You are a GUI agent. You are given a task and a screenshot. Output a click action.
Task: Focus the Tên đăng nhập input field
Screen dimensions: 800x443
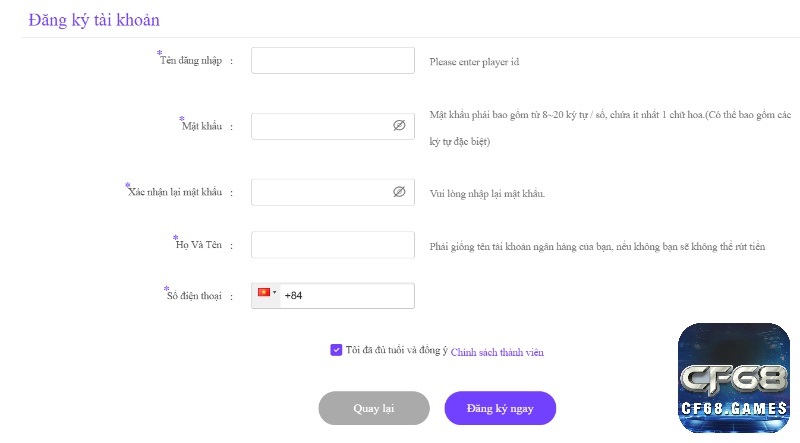point(333,61)
